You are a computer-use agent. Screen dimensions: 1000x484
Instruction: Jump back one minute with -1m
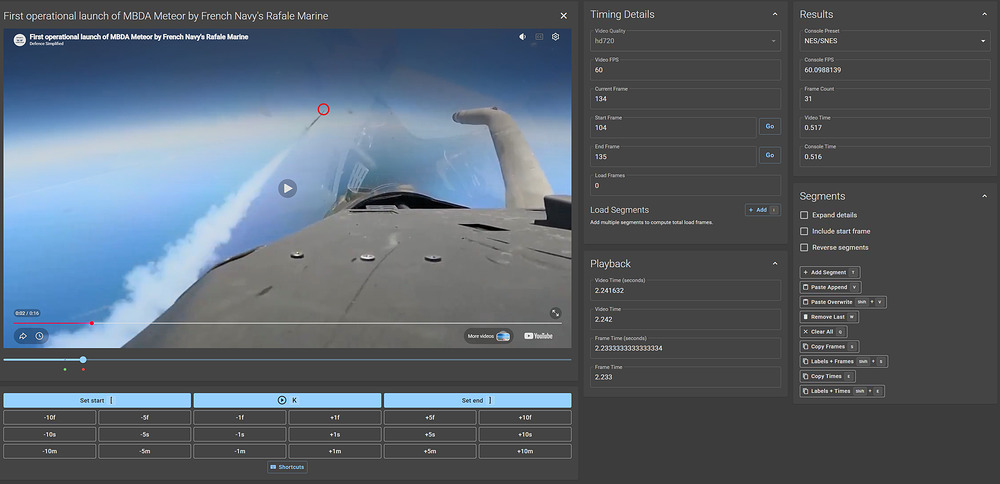pyautogui.click(x=240, y=451)
